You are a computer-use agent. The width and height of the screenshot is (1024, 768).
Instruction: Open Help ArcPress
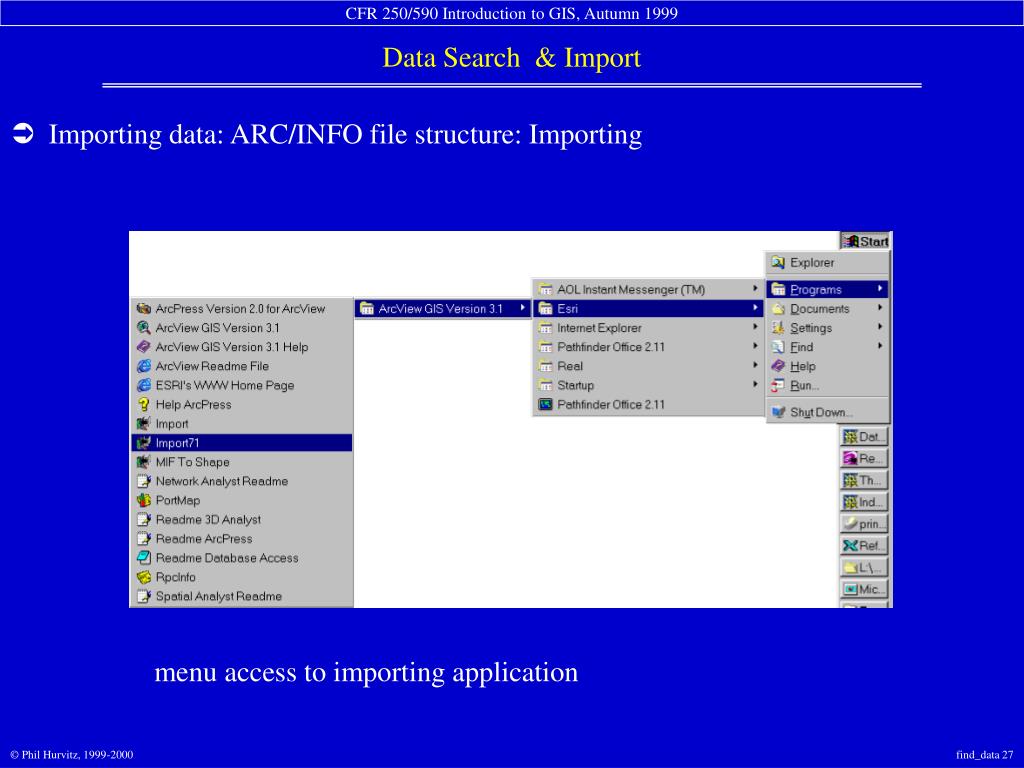[x=242, y=404]
